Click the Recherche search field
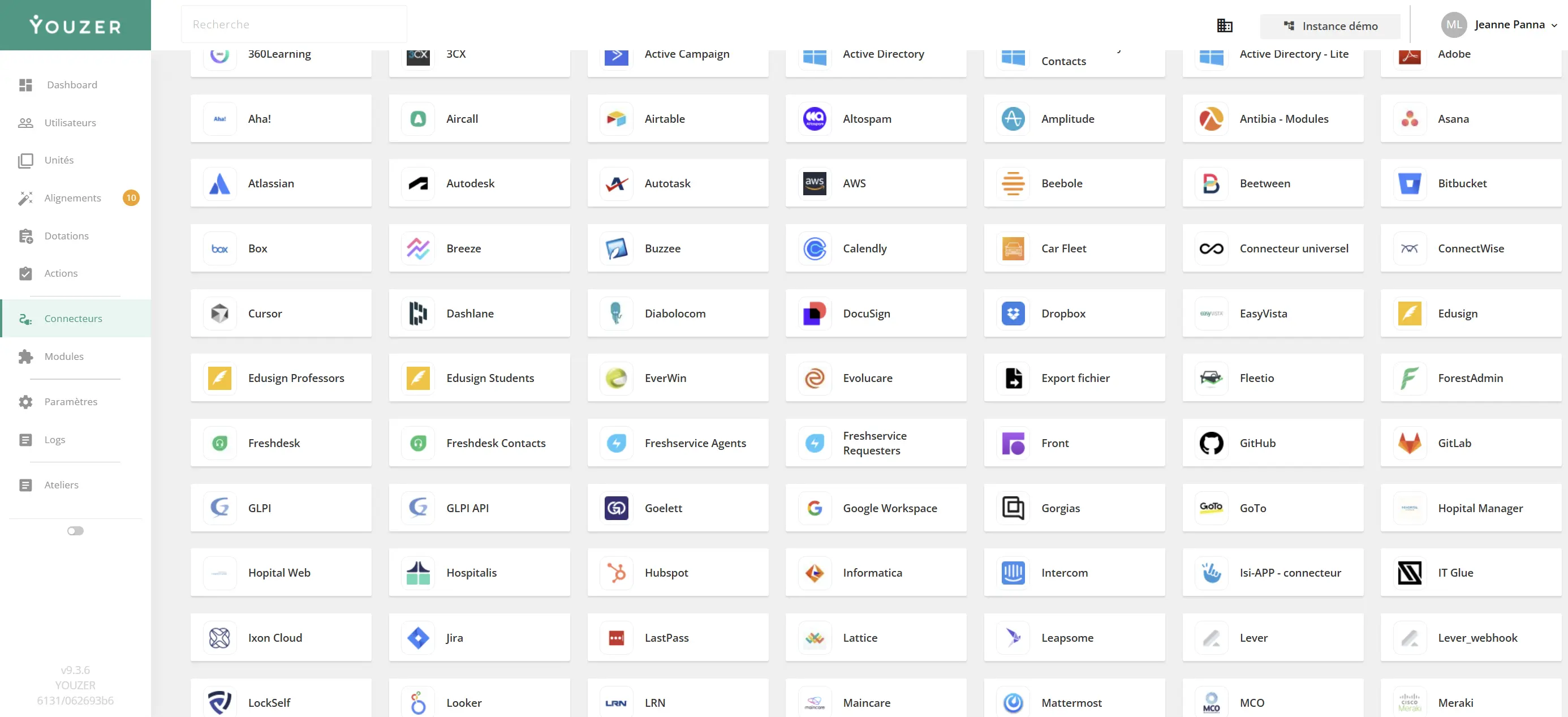 click(x=294, y=24)
